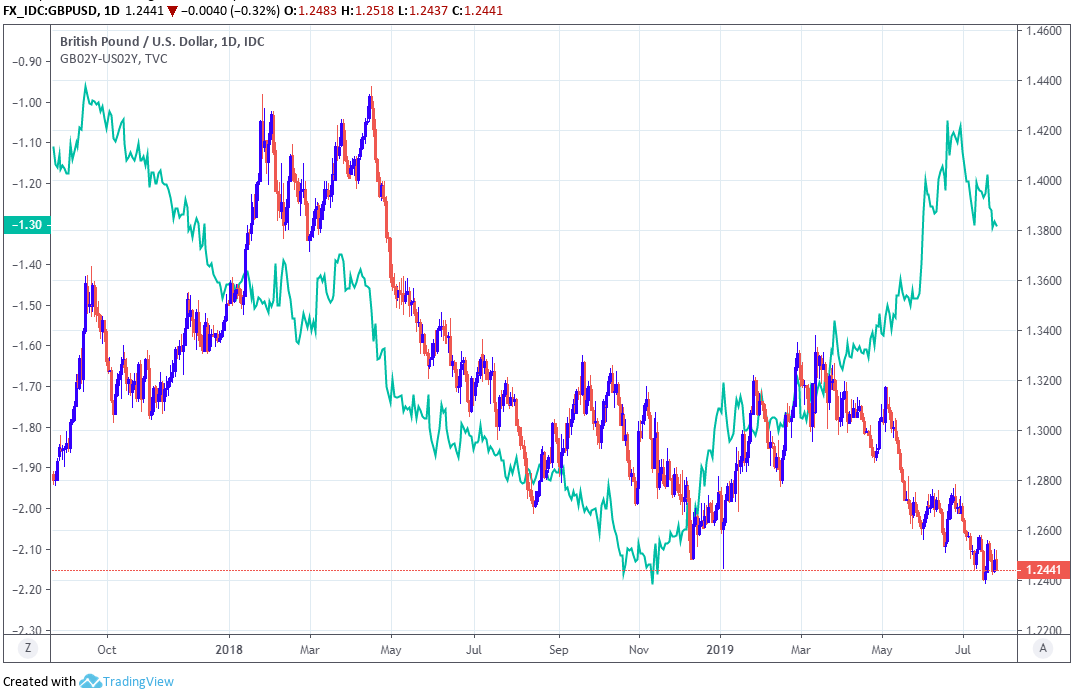This screenshot has width=1073, height=695.
Task: Click the green -1.30 value label
Action: [x=24, y=225]
